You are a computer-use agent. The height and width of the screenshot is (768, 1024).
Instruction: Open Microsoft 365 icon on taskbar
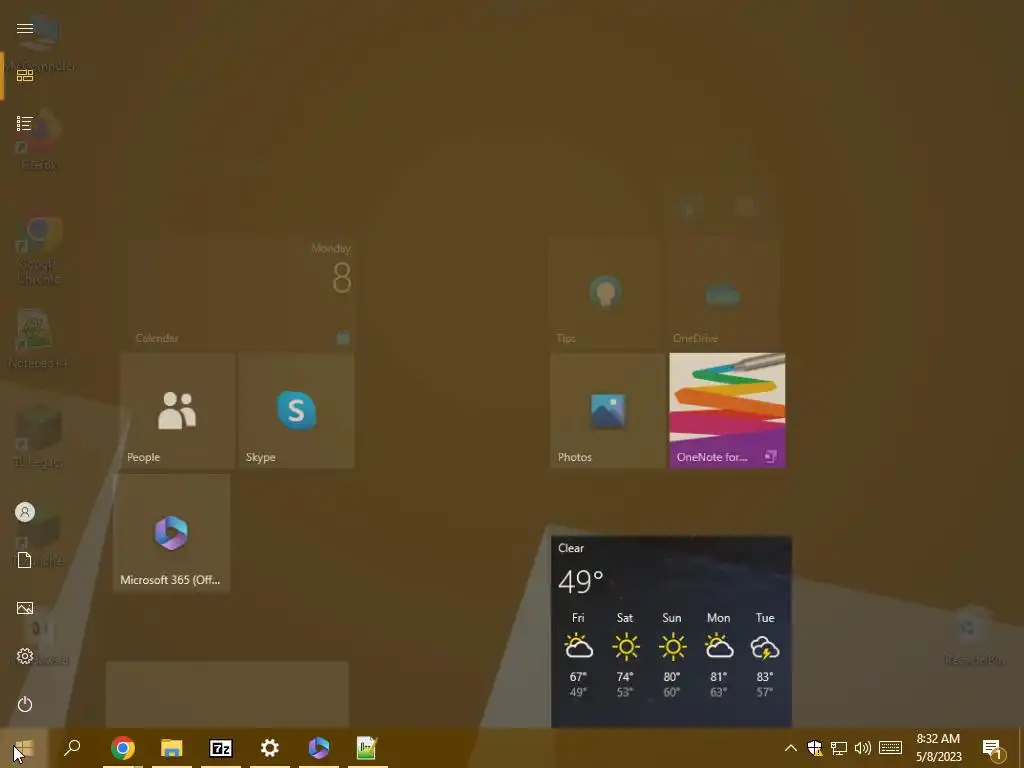[319, 748]
